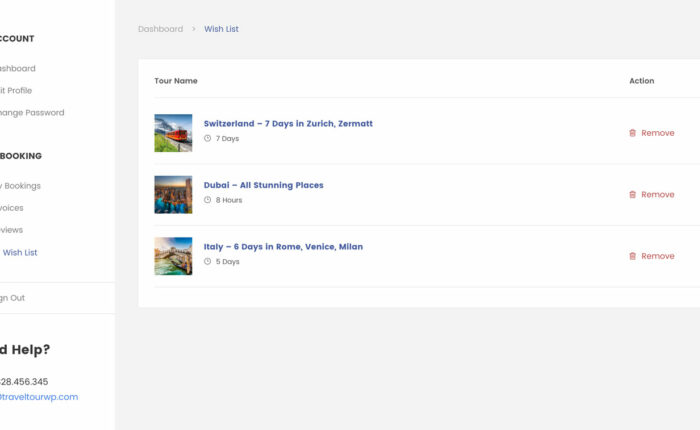Image resolution: width=700 pixels, height=430 pixels.
Task: Click the trash icon for the Dubai tour
Action: pyautogui.click(x=632, y=195)
